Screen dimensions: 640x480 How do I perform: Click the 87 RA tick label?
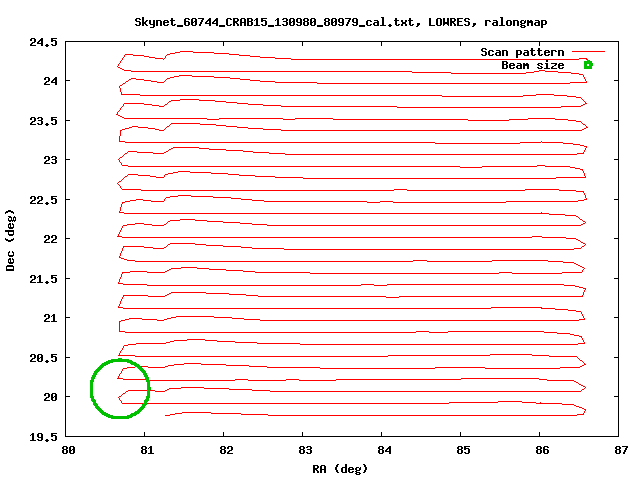(x=621, y=450)
